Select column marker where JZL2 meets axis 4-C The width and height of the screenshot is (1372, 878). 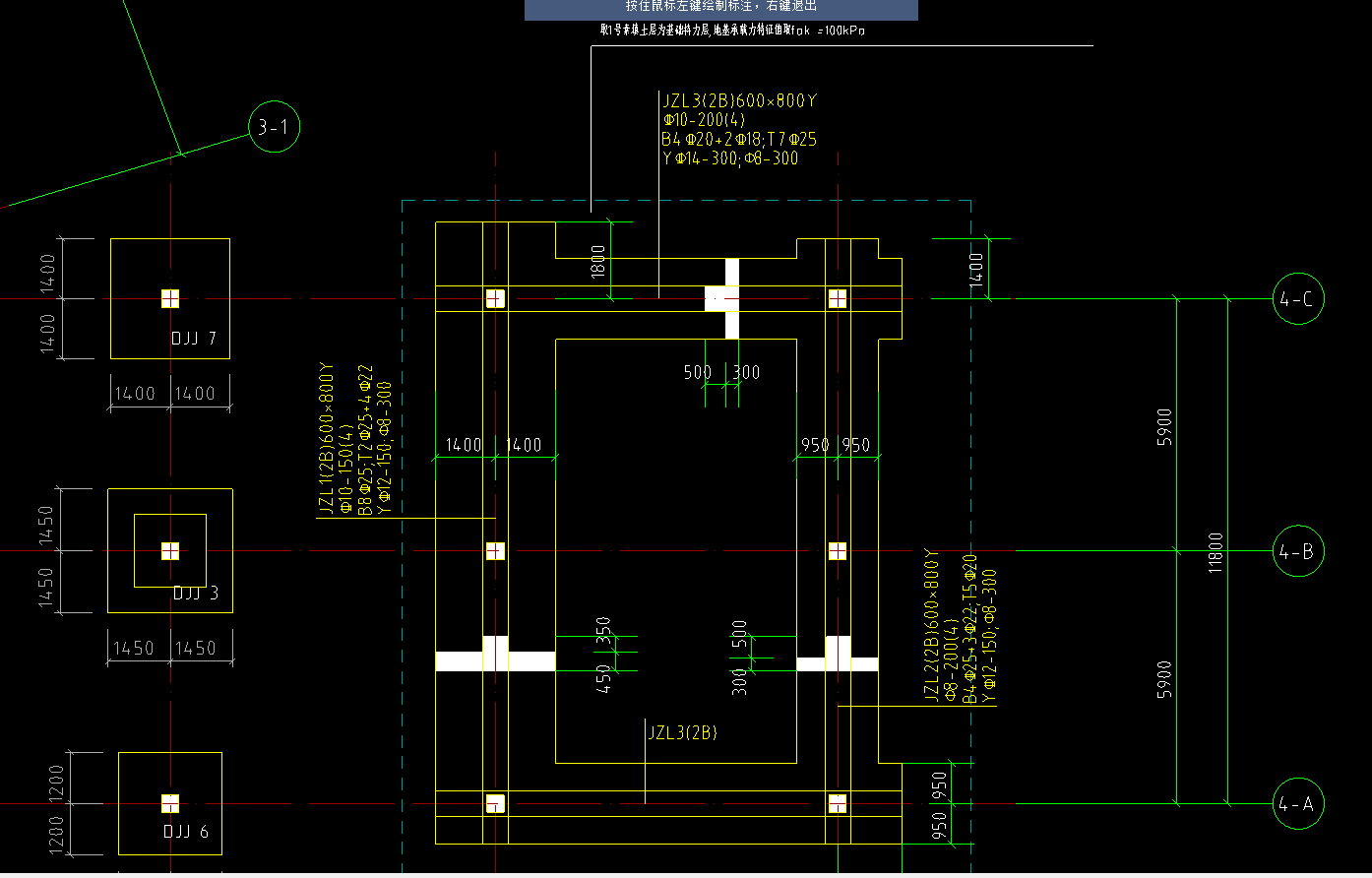pos(838,298)
